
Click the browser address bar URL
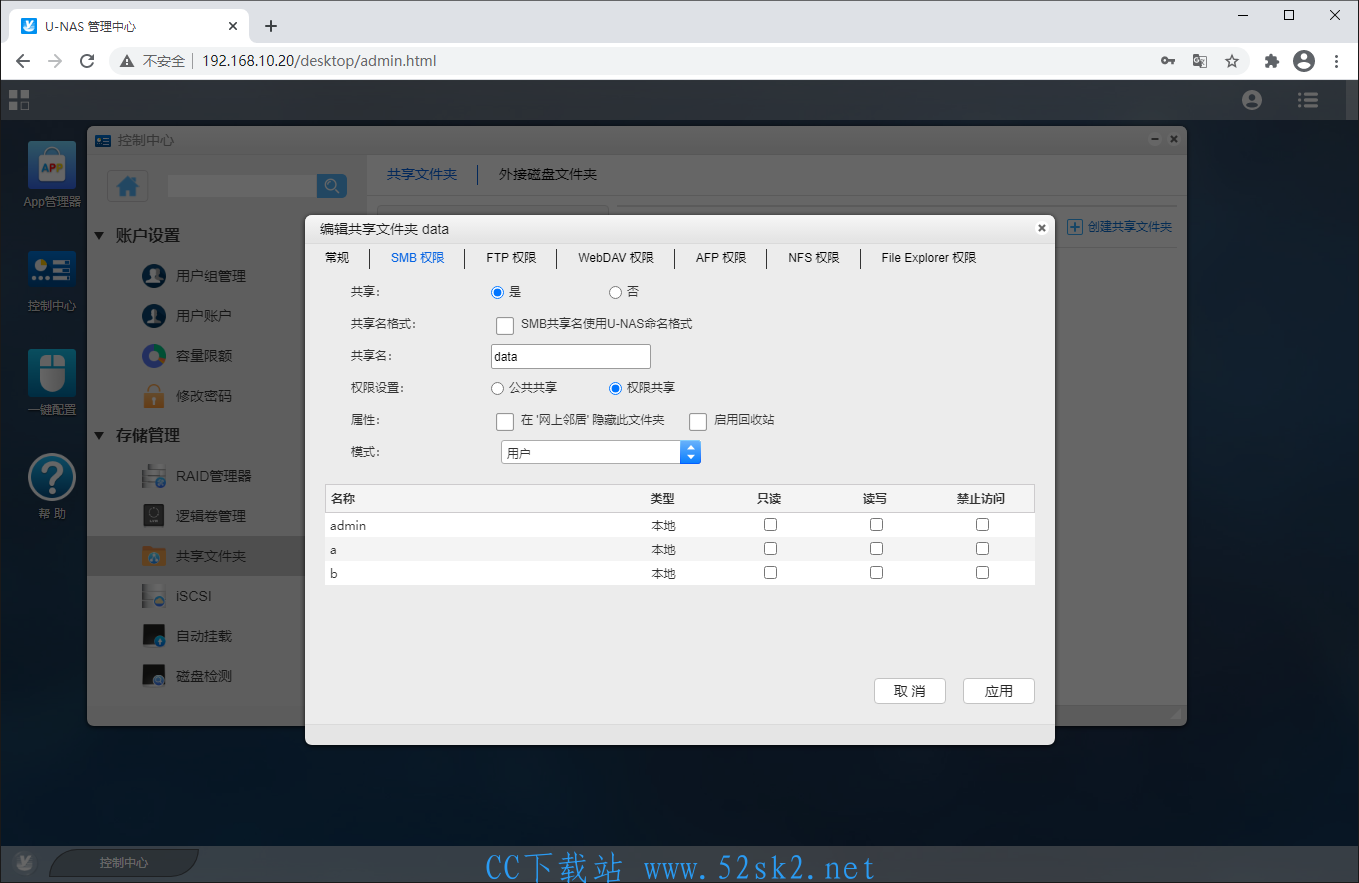tap(319, 61)
